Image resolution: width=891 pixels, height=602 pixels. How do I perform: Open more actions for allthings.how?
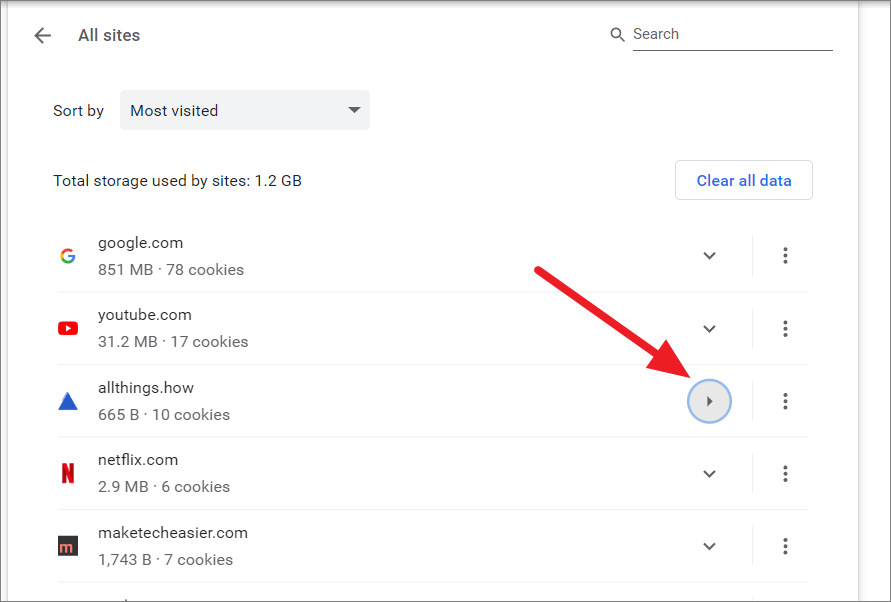click(785, 401)
